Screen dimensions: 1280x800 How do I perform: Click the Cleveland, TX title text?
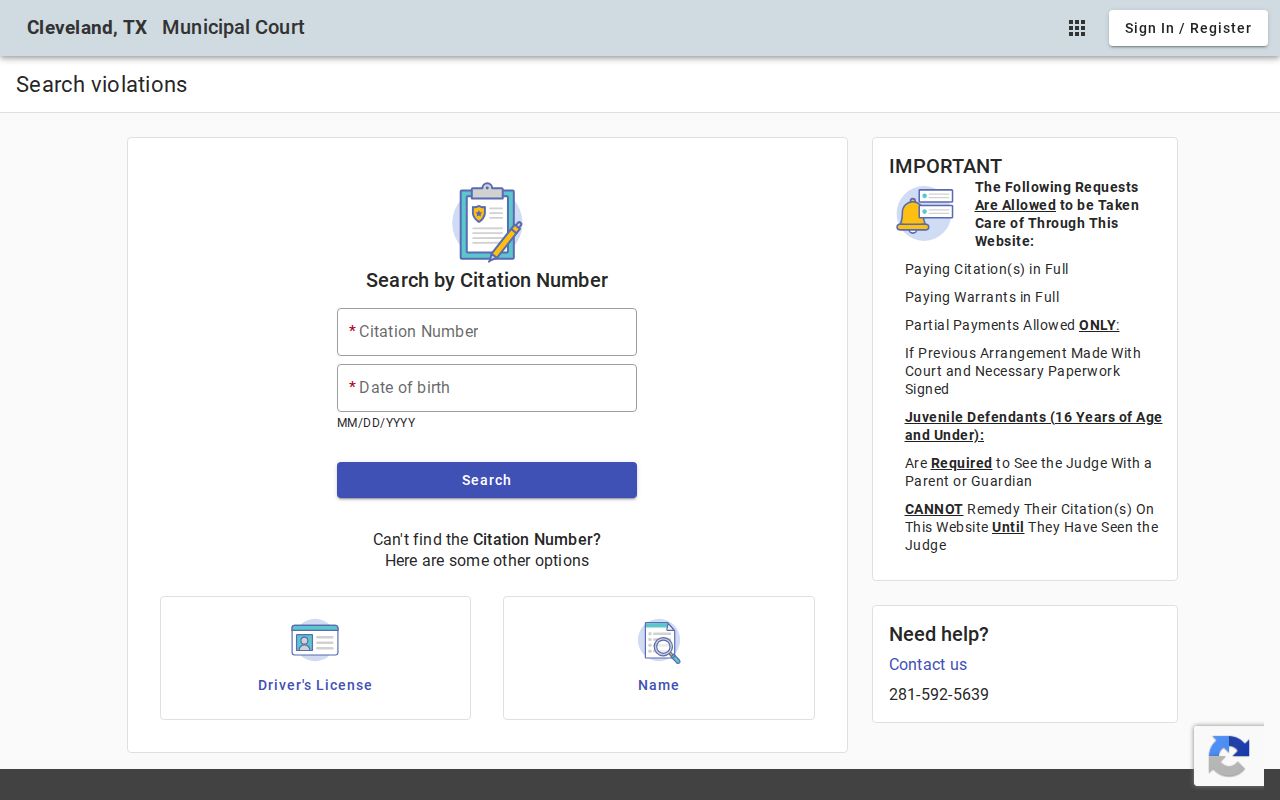pos(87,28)
